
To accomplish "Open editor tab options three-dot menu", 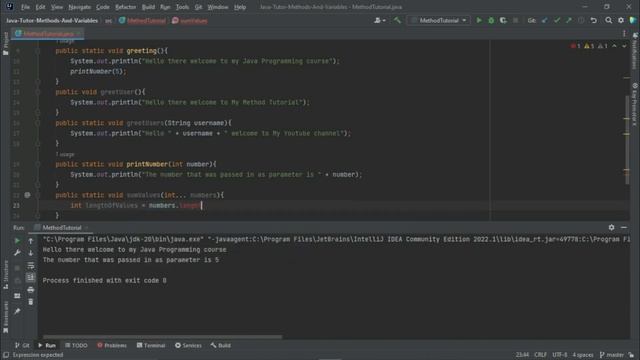I will click(x=624, y=34).
